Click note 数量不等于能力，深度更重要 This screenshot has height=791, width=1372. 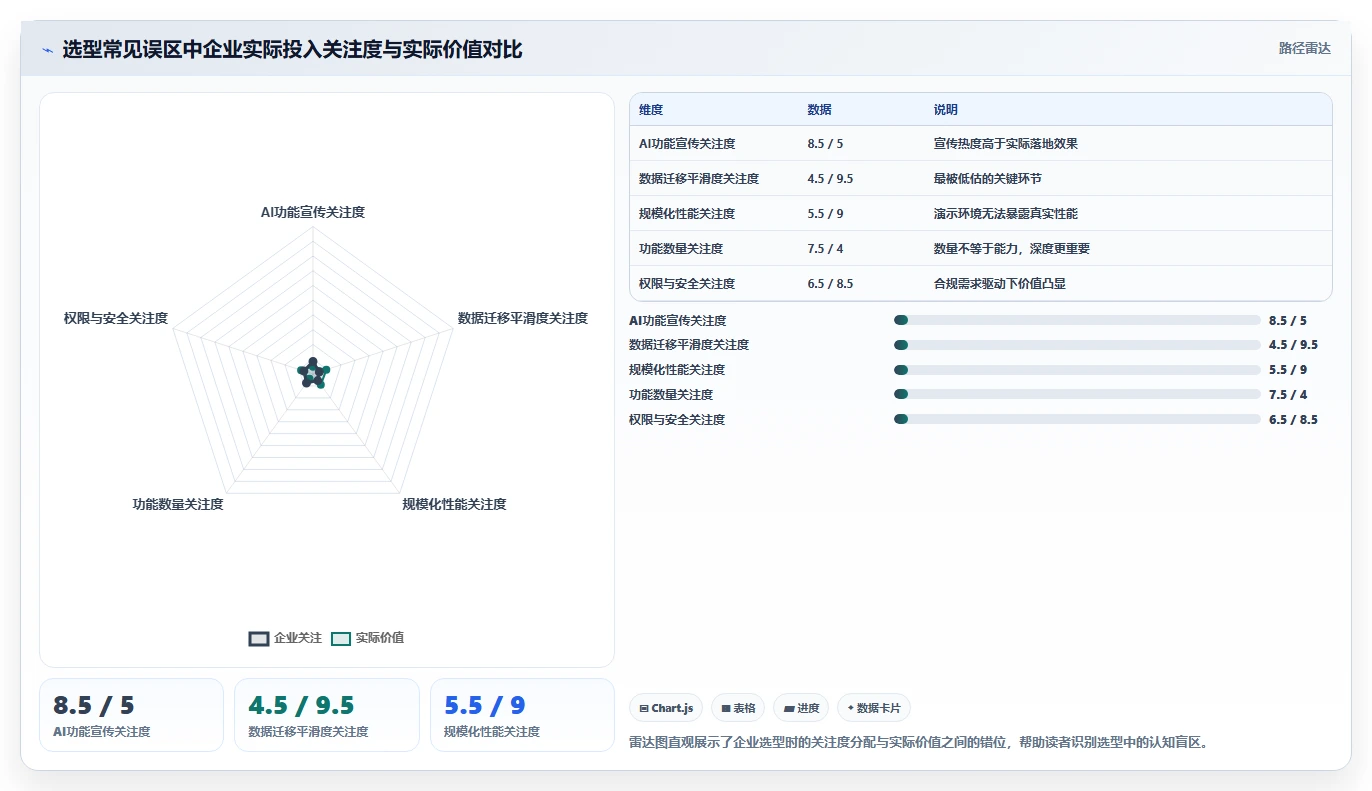[x=1011, y=248]
